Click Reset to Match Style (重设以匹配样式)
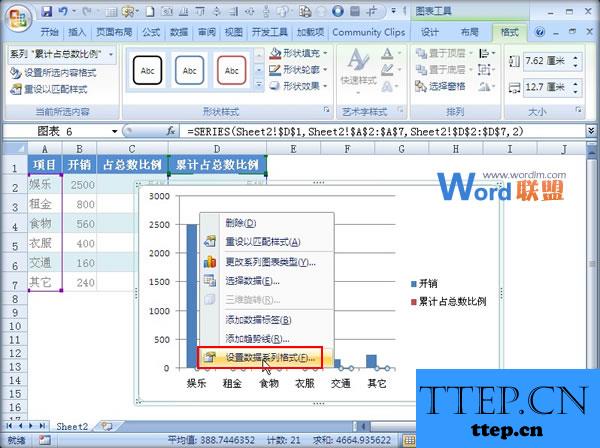600x448 pixels. 49,90
